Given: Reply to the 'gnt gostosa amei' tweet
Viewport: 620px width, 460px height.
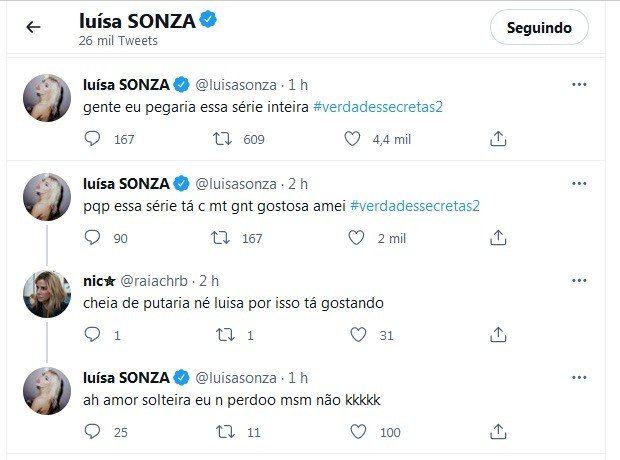Looking at the screenshot, I should 92,238.
